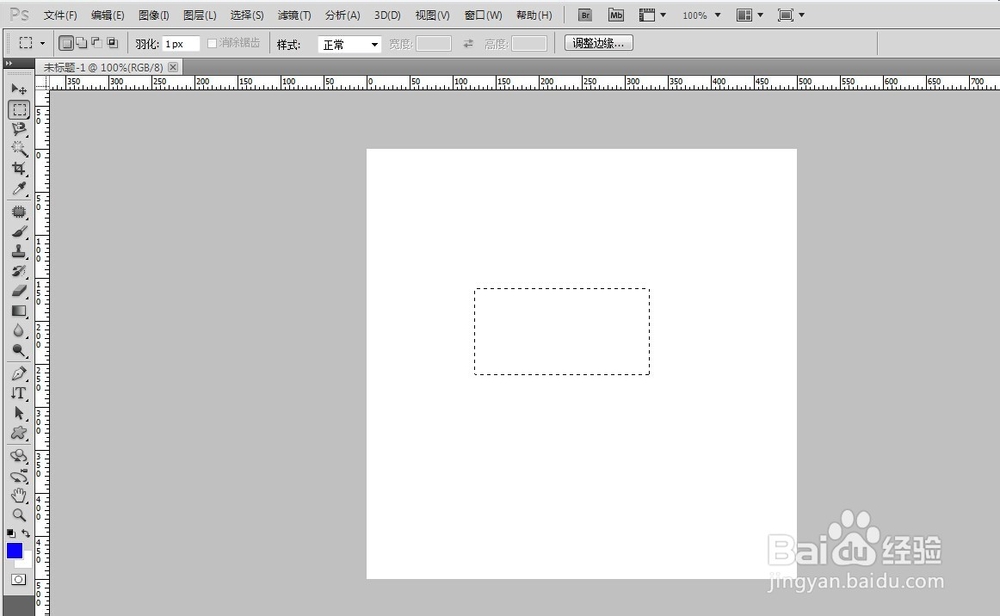Viewport: 1000px width, 616px height.
Task: Open the 窗口(W) menu
Action: pos(483,15)
